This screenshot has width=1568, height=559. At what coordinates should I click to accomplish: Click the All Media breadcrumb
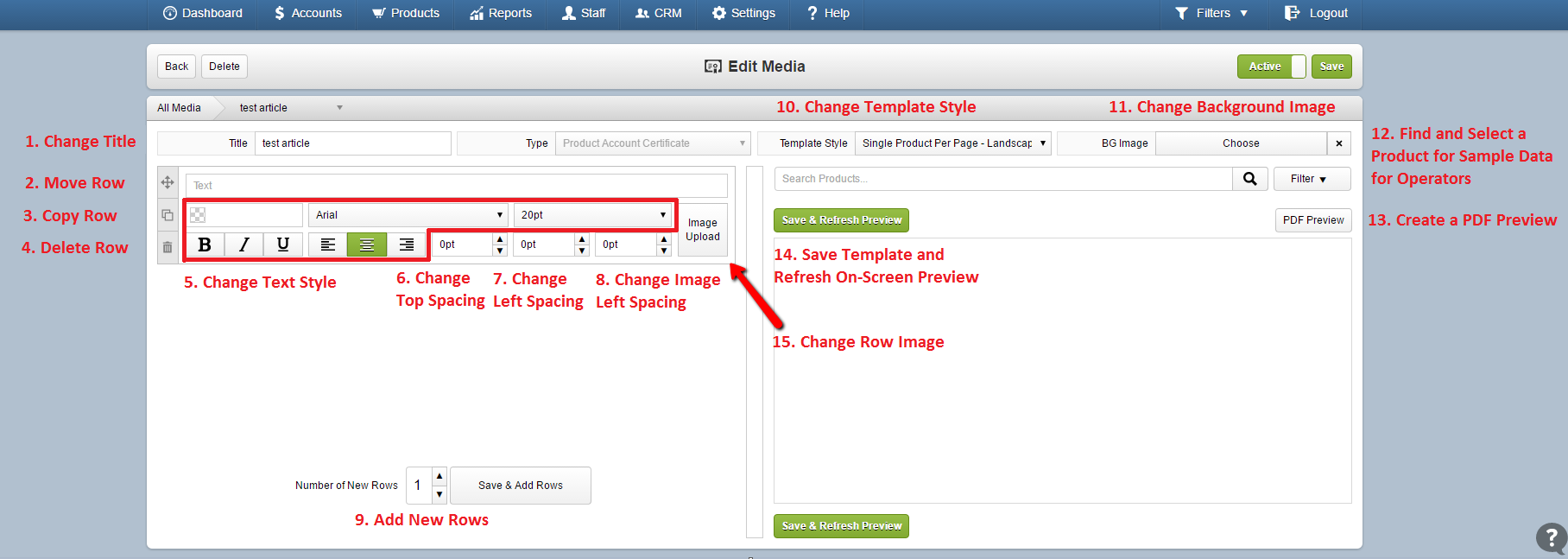pyautogui.click(x=179, y=108)
